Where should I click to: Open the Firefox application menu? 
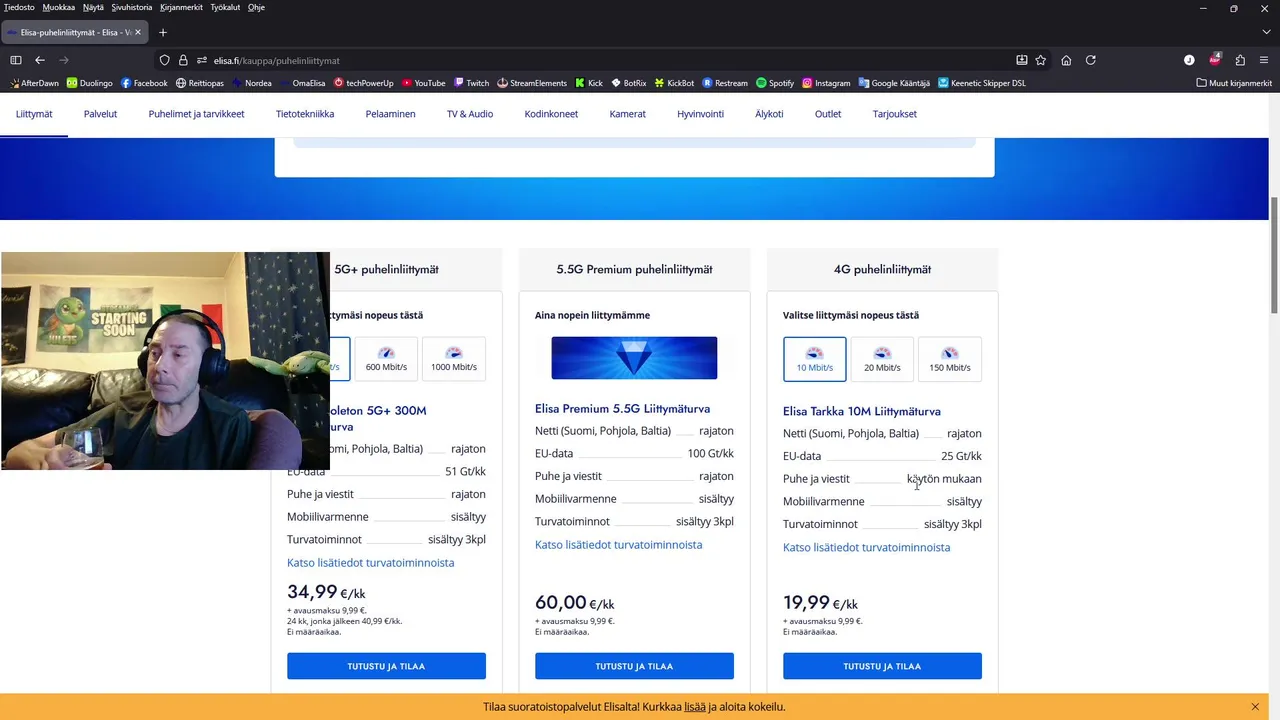1265,60
